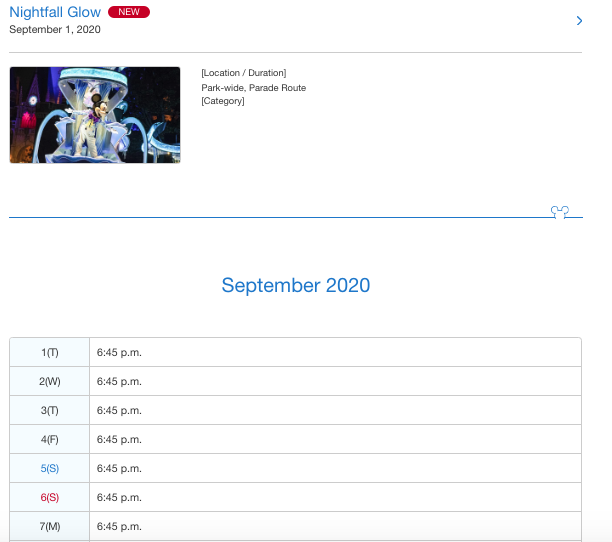The height and width of the screenshot is (542, 612).
Task: Select the blue 5(S) Saturday cell
Action: (50, 468)
